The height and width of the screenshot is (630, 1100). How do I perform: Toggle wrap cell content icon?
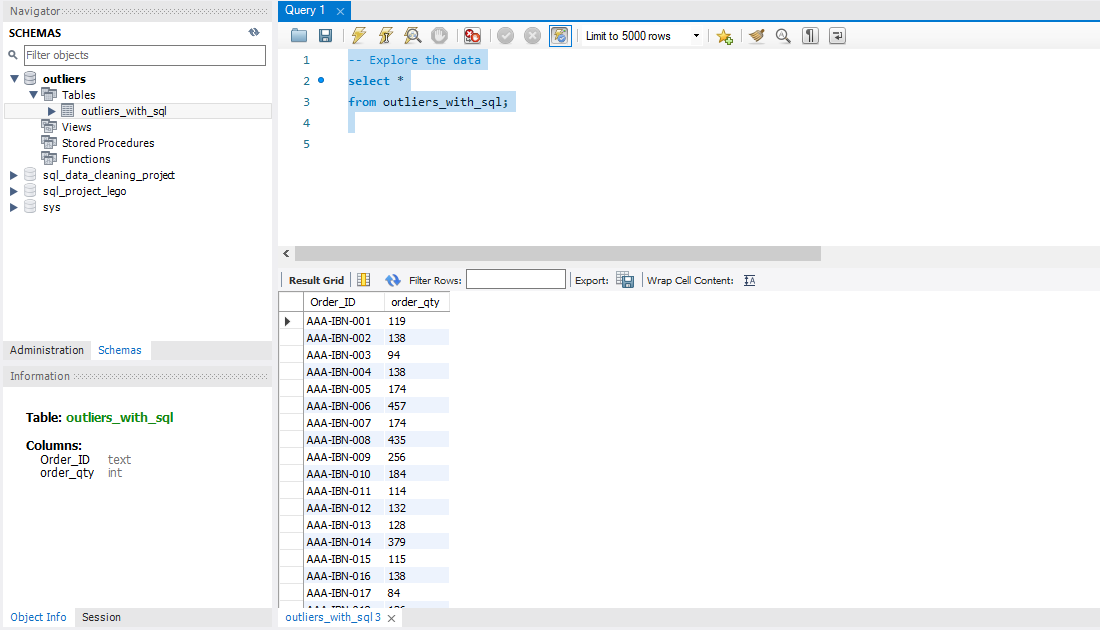click(749, 280)
